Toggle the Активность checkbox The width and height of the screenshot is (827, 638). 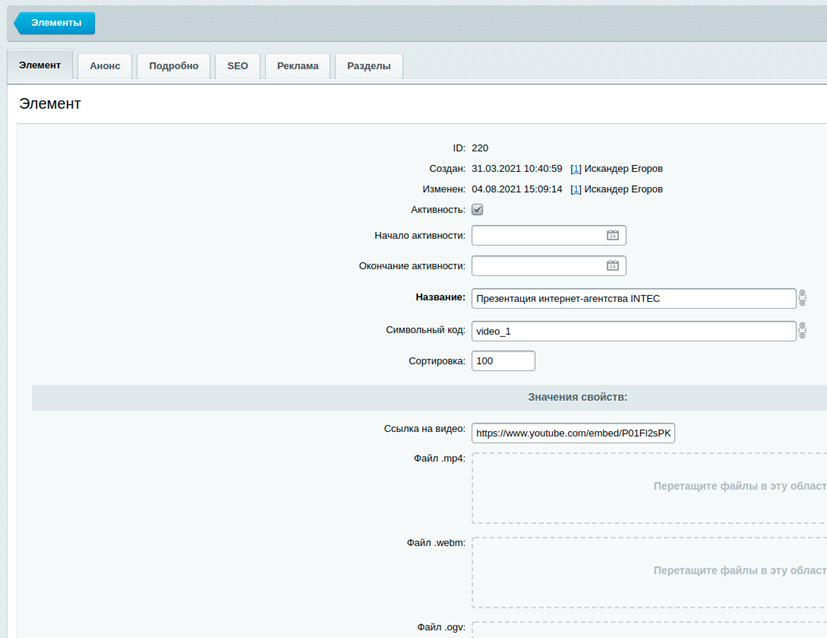point(477,210)
